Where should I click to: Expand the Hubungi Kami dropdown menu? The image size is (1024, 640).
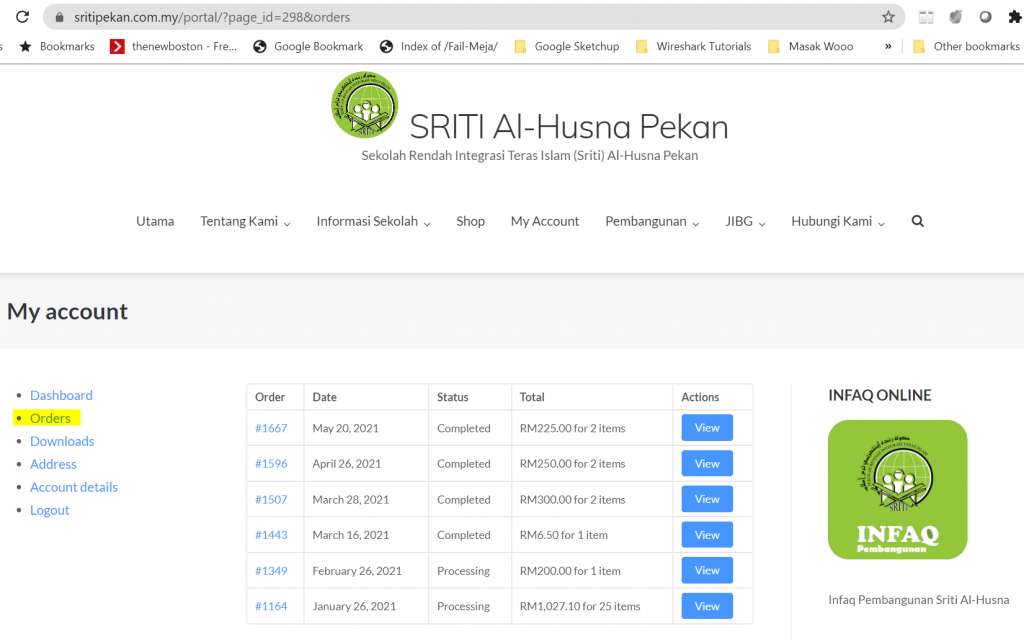[x=838, y=221]
